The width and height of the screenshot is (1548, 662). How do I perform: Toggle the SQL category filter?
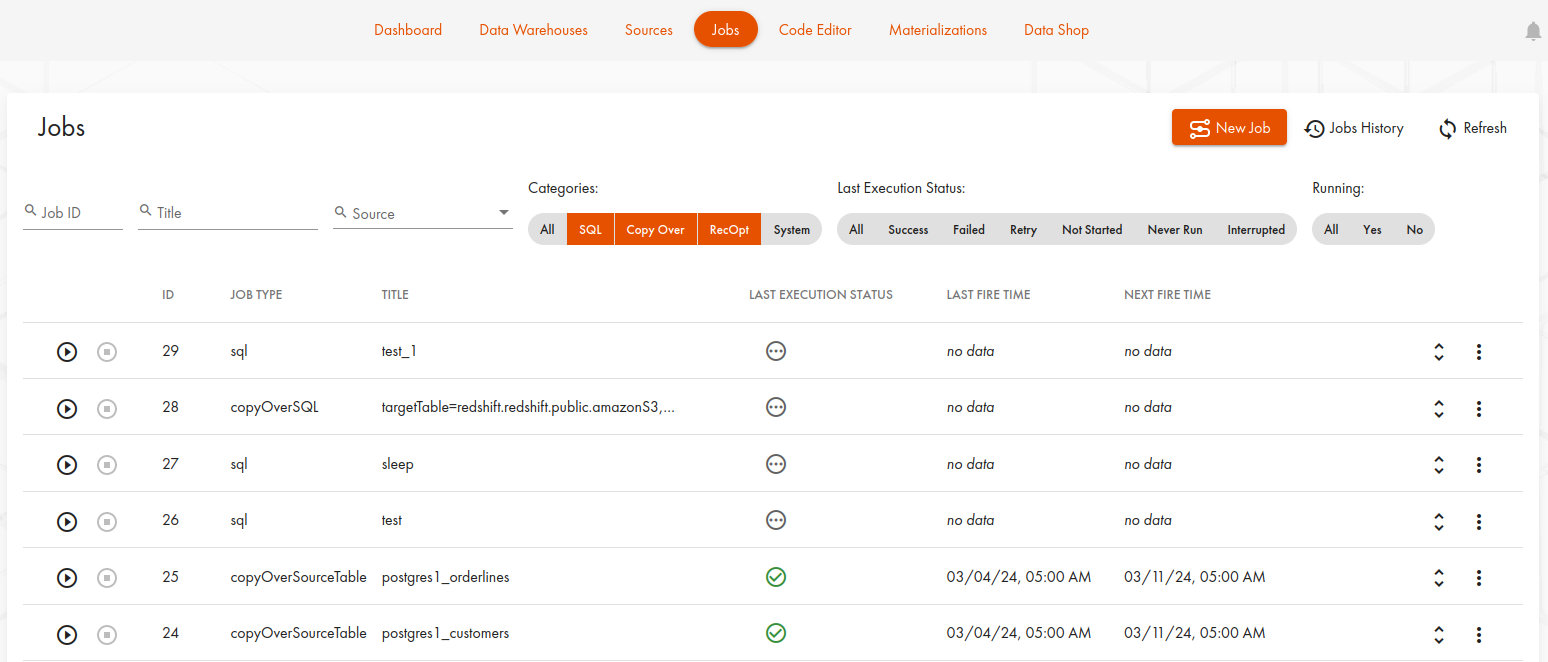point(590,230)
